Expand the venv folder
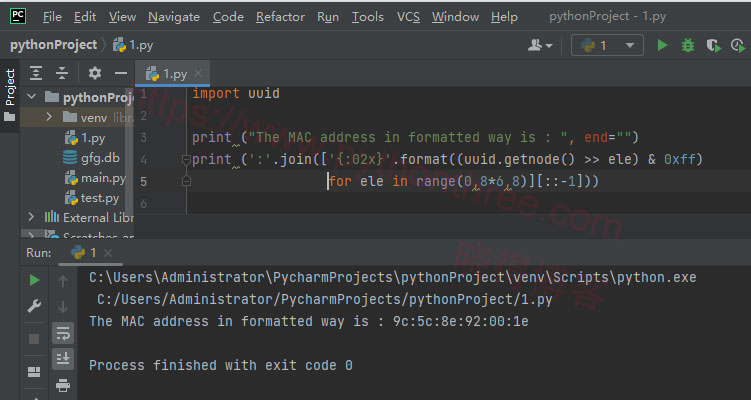Screen dimensions: 751x400 [x=49, y=117]
